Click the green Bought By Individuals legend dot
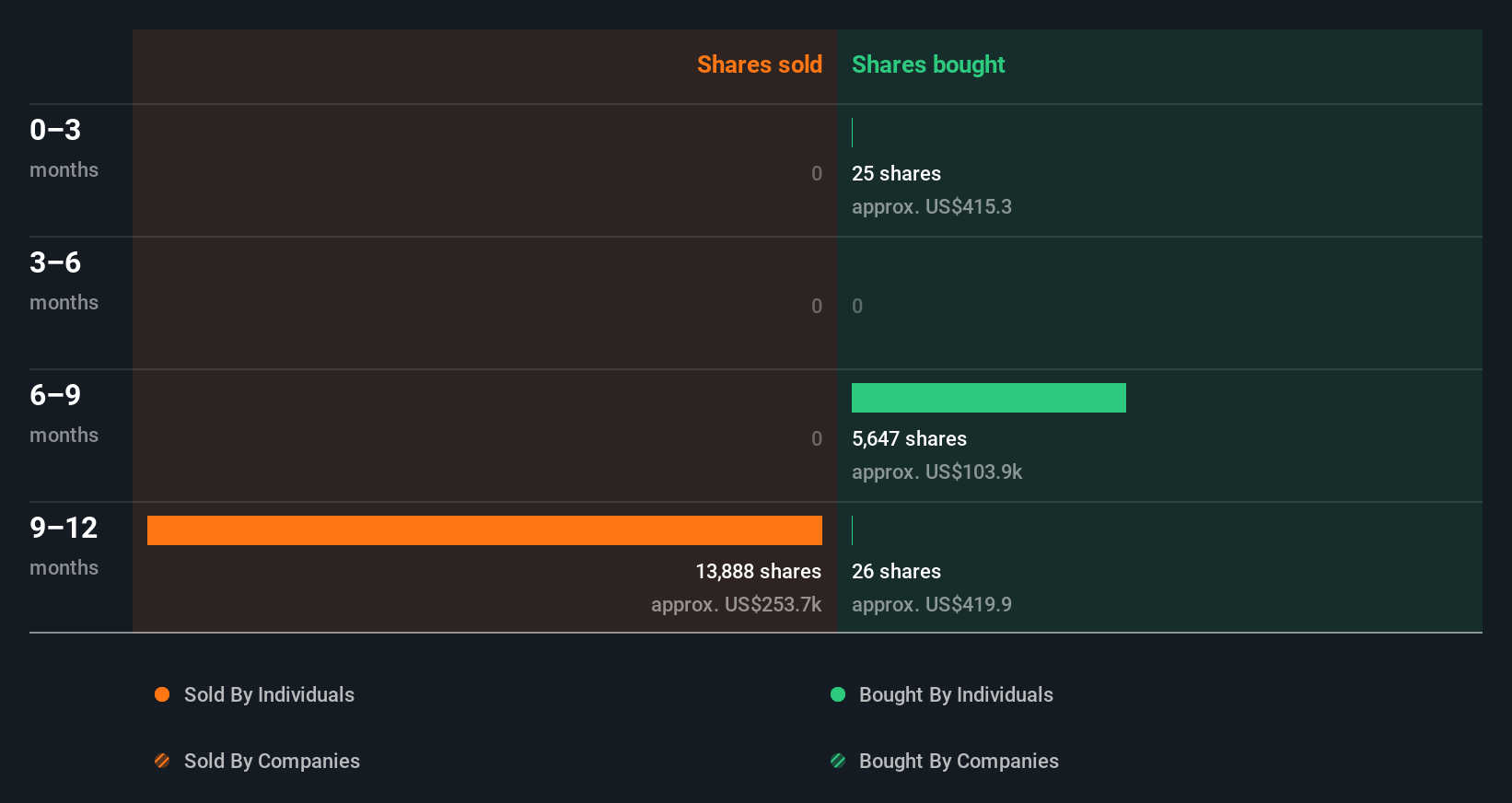The image size is (1512, 803). click(838, 694)
